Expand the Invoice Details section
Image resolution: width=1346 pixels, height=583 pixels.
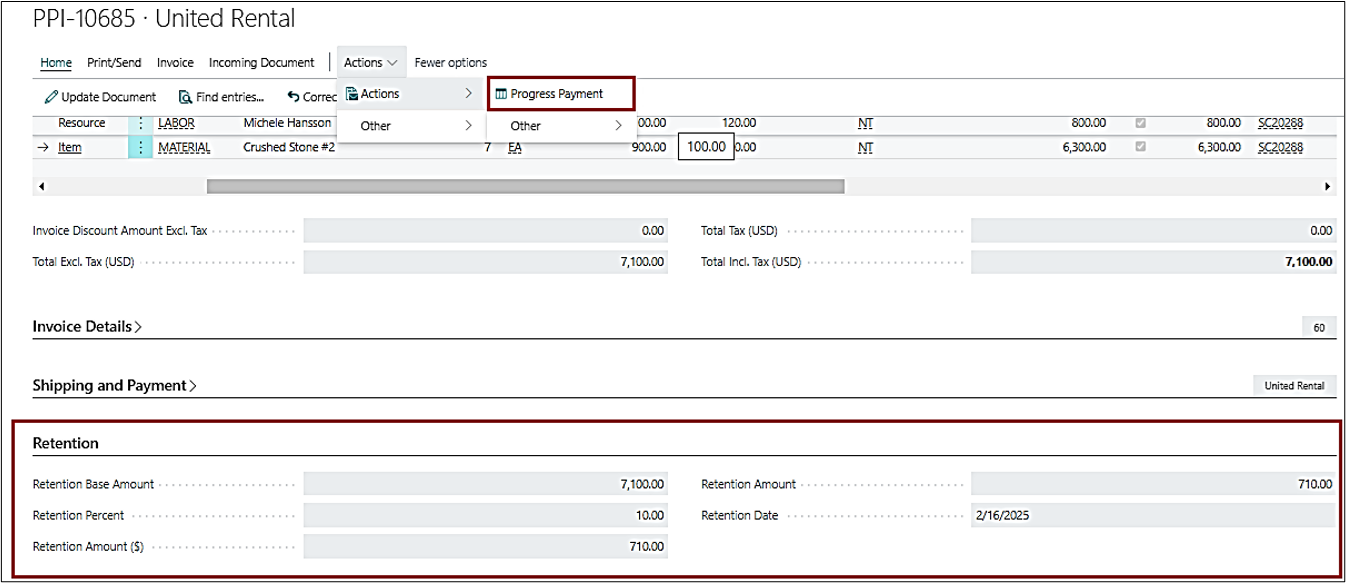pyautogui.click(x=87, y=326)
